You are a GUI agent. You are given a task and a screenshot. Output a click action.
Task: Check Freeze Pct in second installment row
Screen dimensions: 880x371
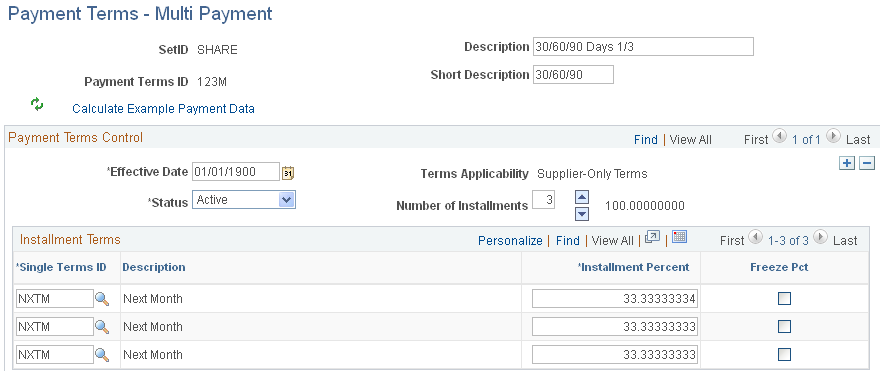pyautogui.click(x=785, y=327)
